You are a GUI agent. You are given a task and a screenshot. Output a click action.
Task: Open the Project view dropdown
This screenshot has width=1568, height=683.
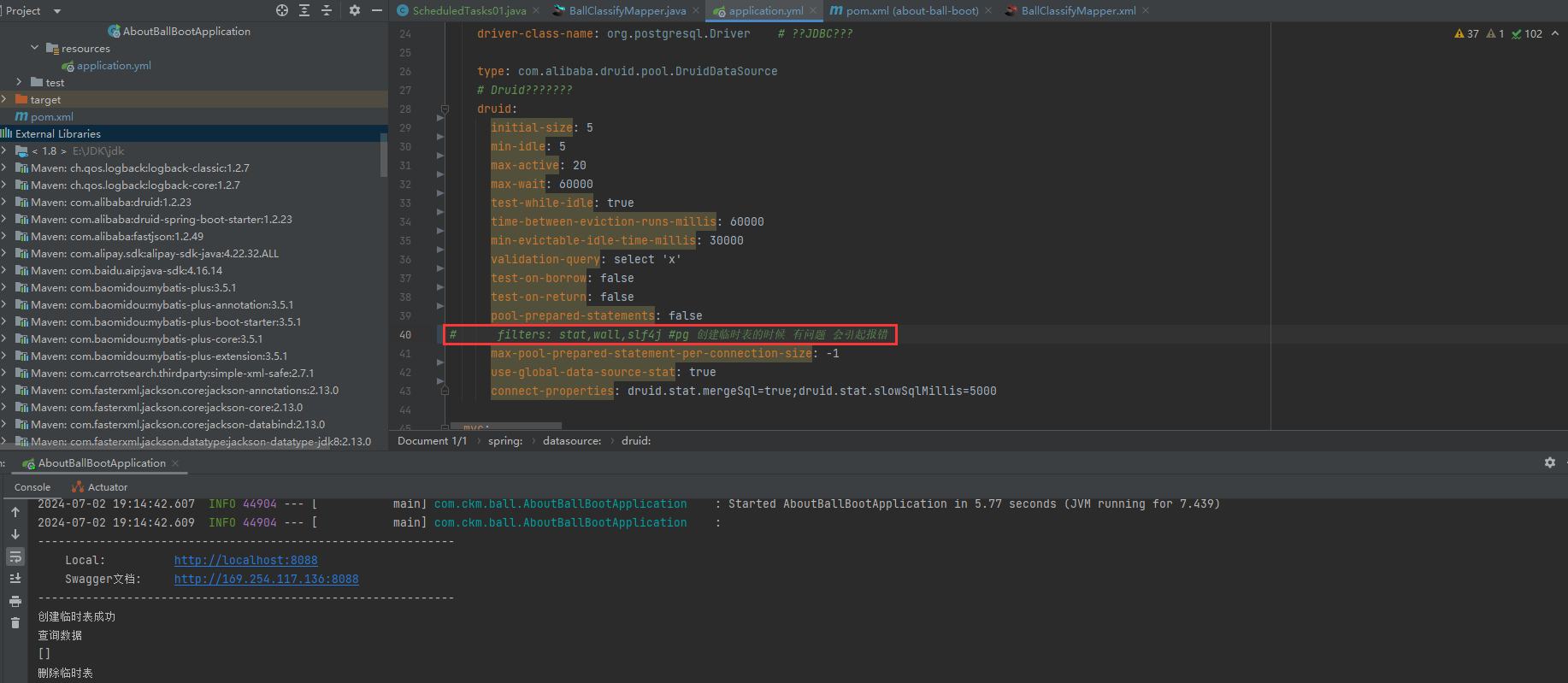pyautogui.click(x=57, y=11)
